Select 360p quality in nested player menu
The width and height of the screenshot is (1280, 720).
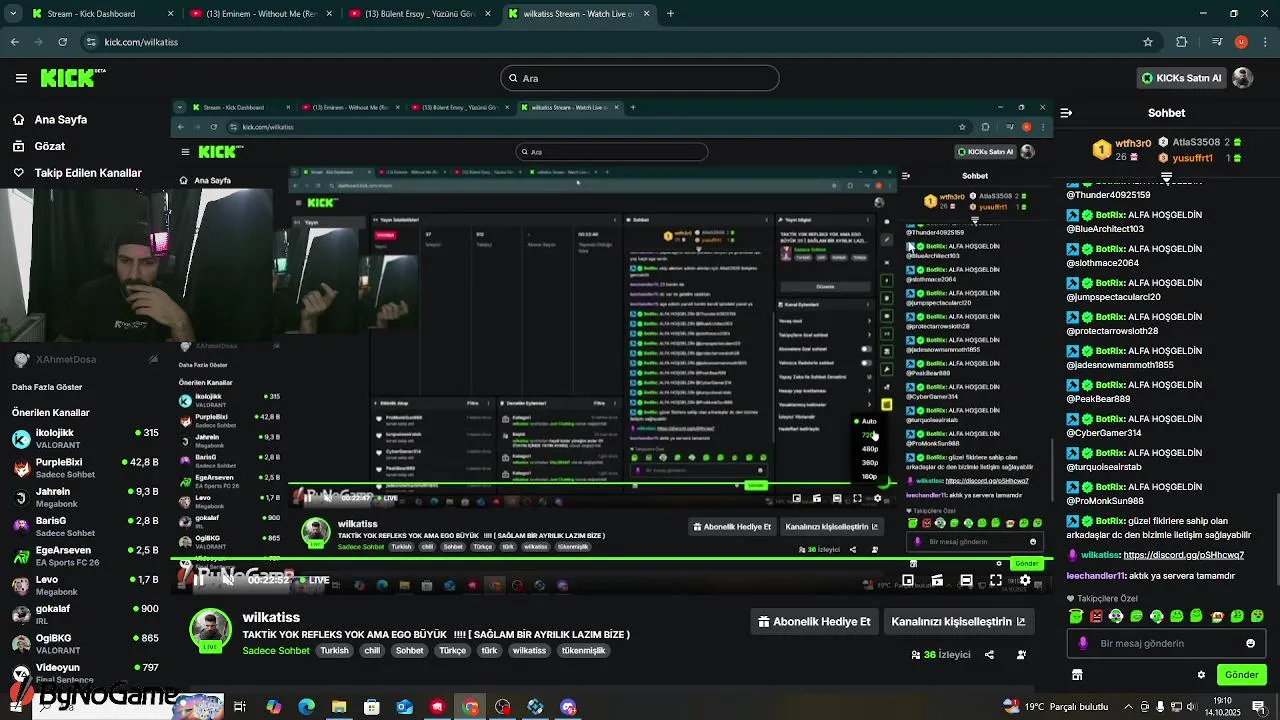click(869, 463)
